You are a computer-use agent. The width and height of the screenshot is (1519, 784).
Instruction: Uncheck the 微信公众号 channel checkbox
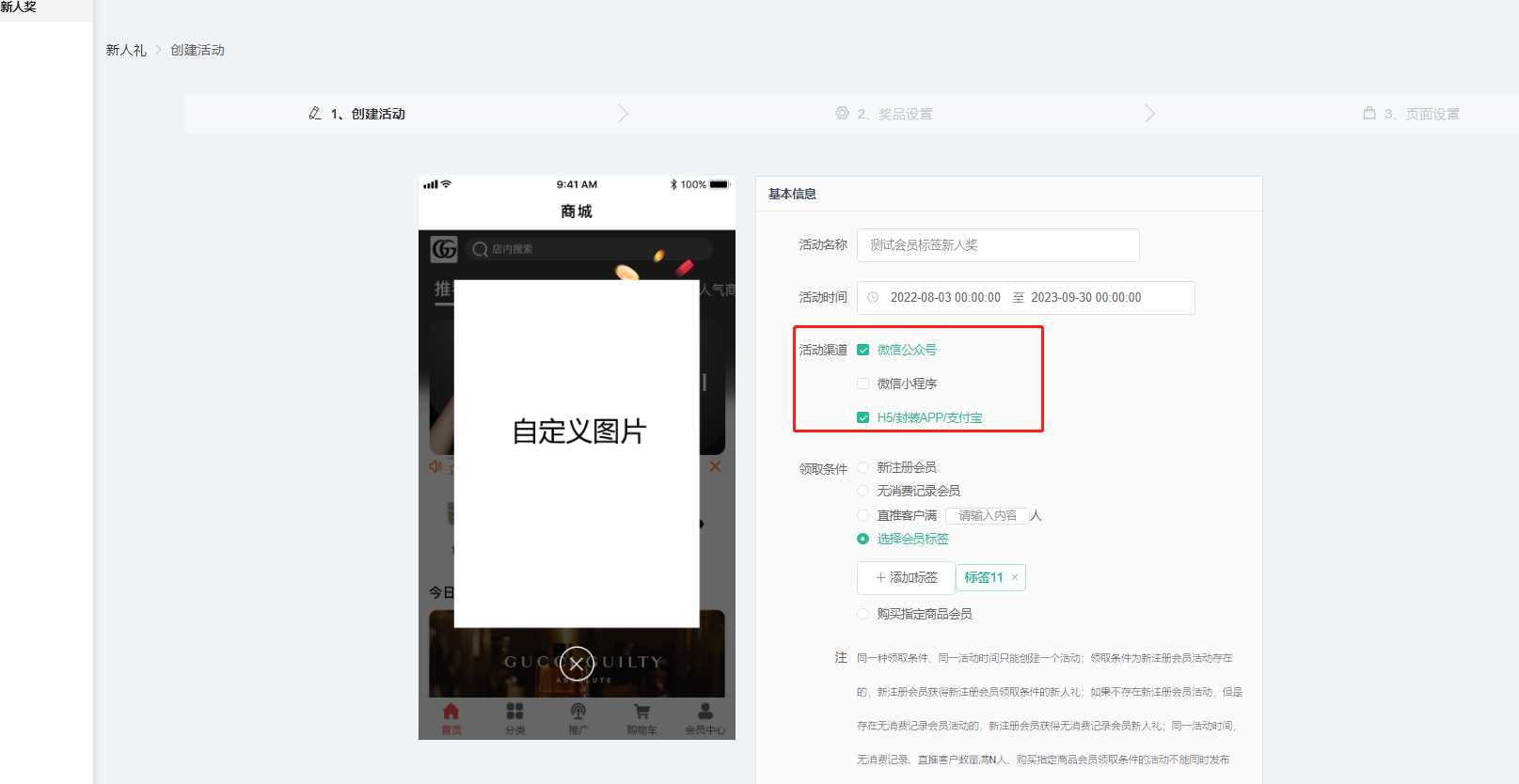pos(862,350)
